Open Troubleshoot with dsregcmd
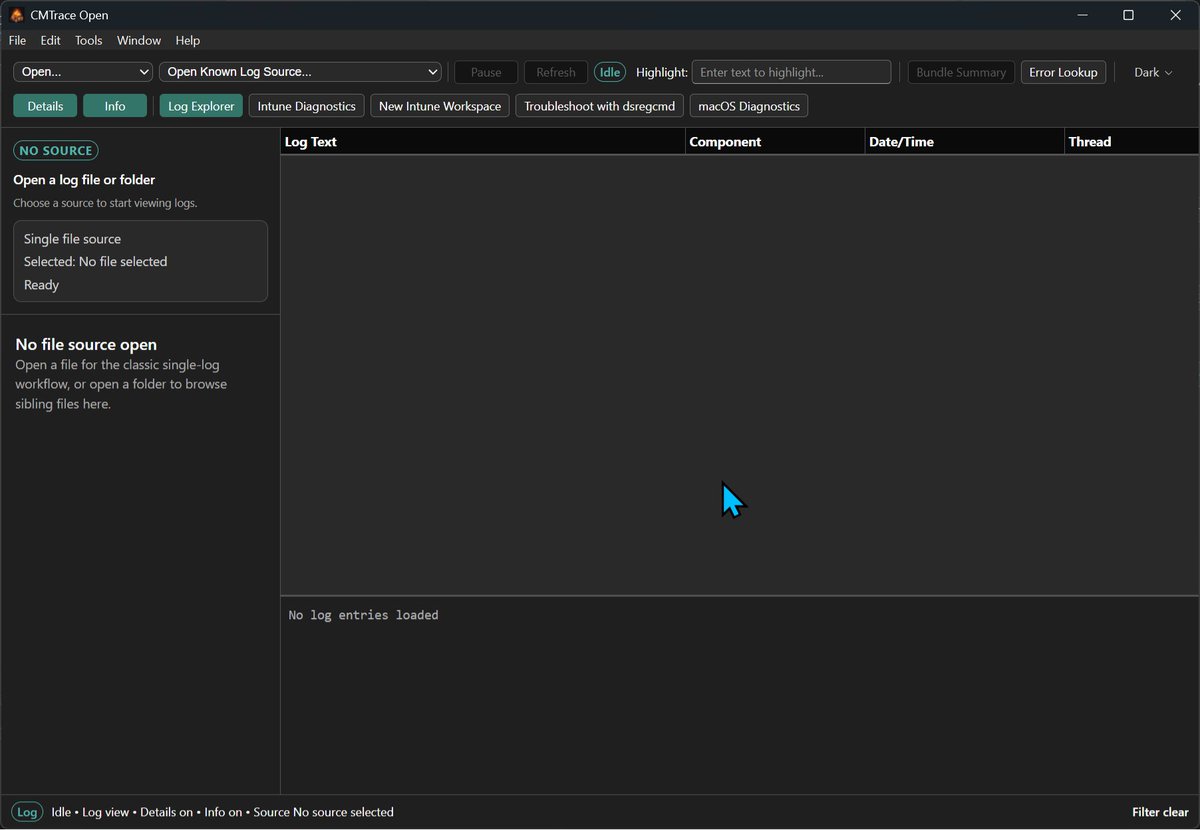 click(x=600, y=106)
